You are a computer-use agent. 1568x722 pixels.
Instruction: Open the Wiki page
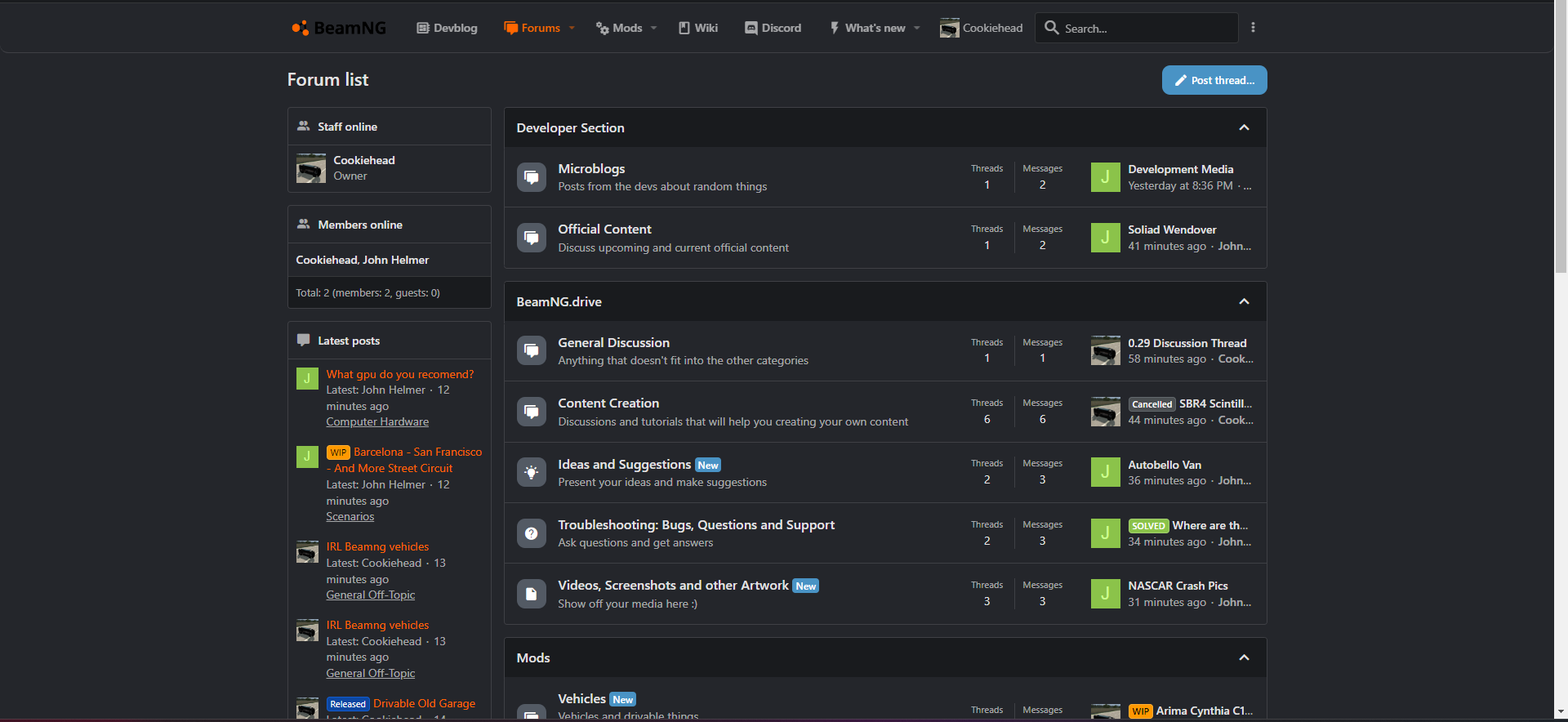[698, 28]
